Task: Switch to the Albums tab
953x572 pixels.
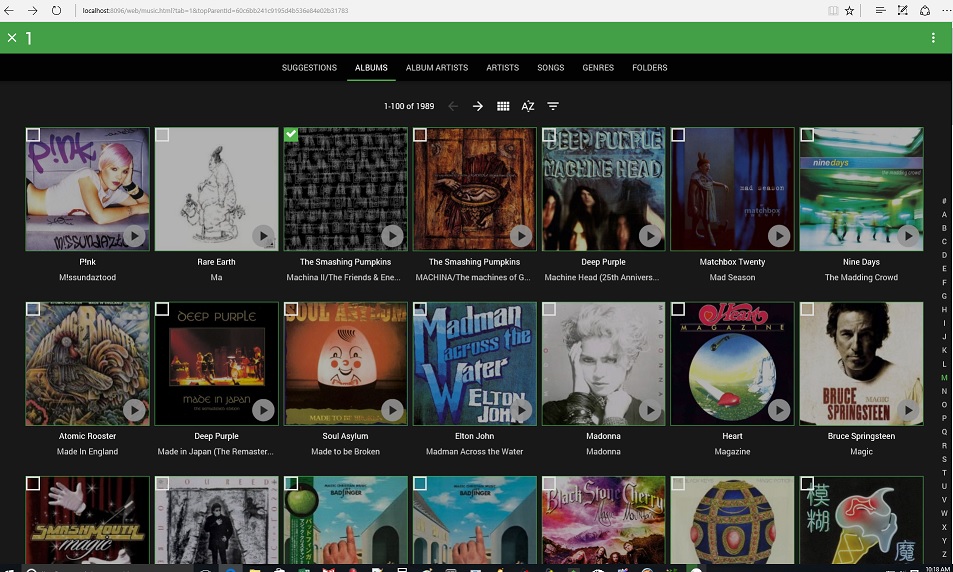Action: pos(371,67)
